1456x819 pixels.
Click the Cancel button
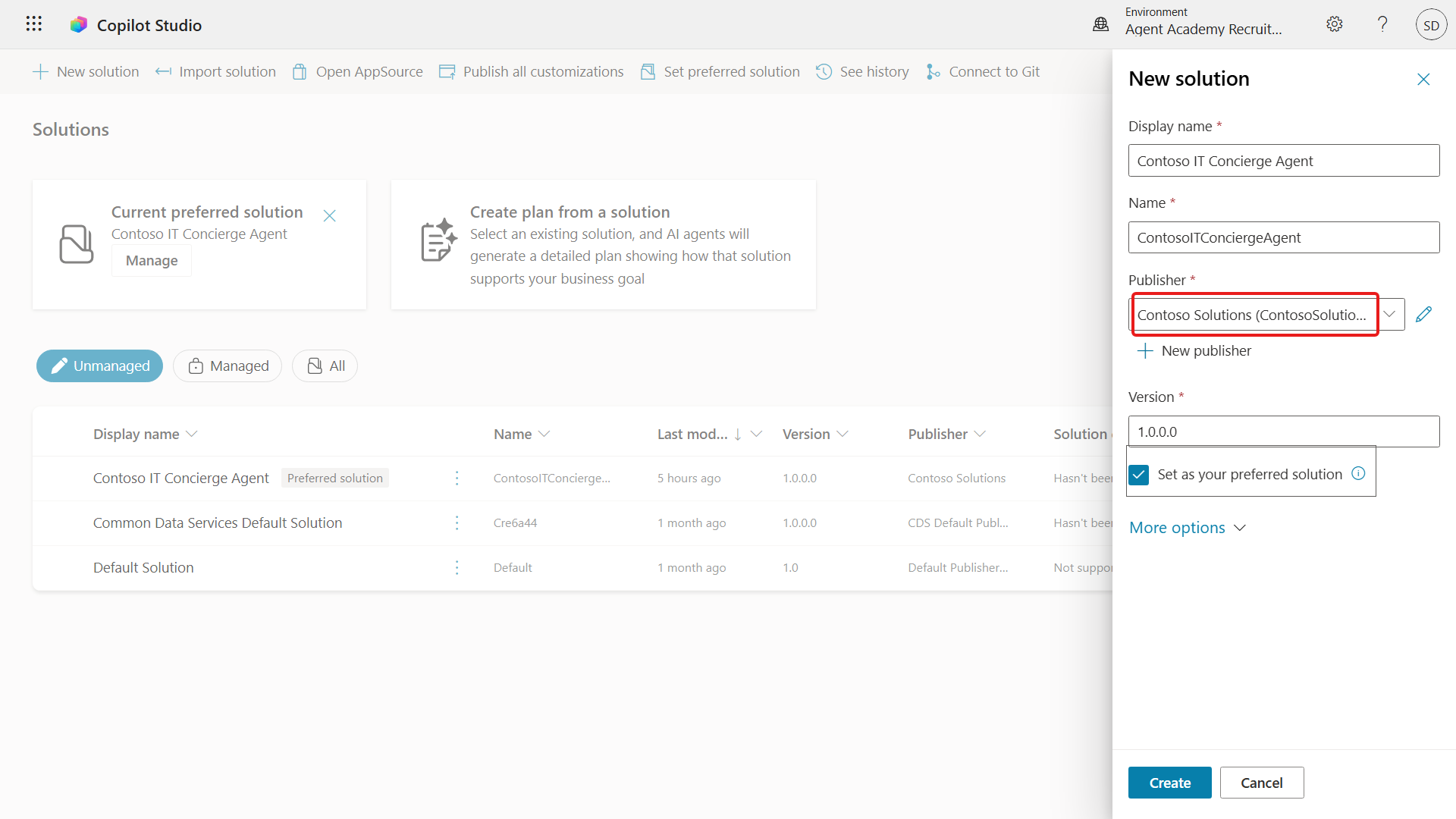coord(1261,783)
